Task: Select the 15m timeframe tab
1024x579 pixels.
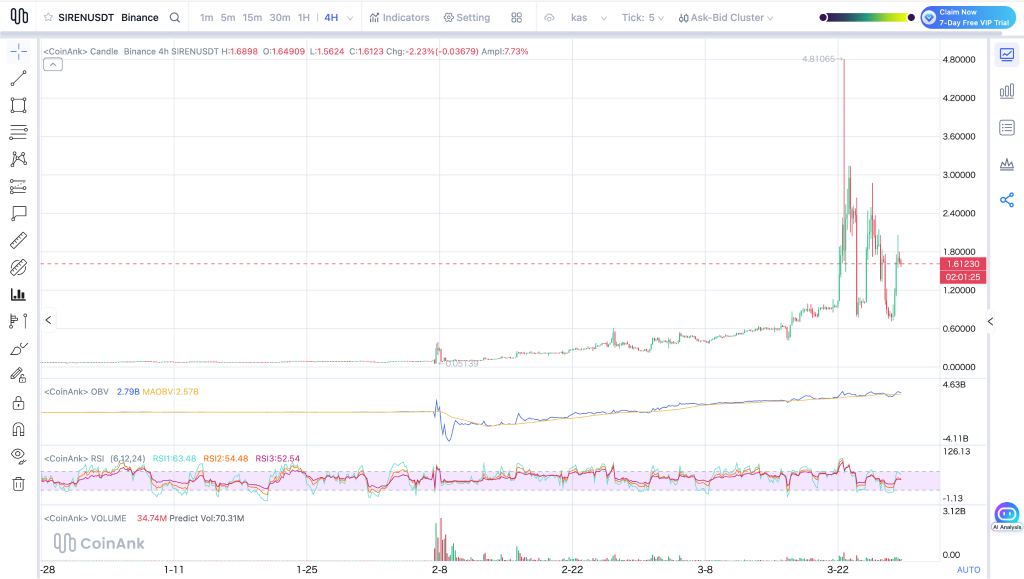Action: click(251, 17)
